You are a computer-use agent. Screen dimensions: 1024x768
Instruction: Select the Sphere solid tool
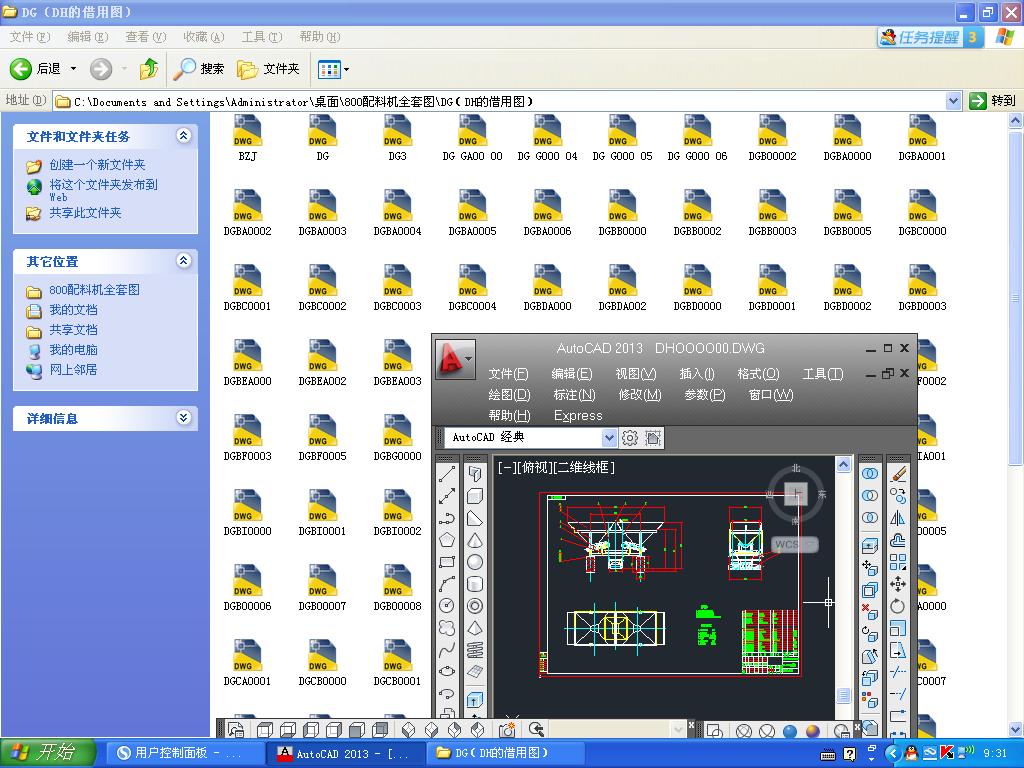pos(475,562)
